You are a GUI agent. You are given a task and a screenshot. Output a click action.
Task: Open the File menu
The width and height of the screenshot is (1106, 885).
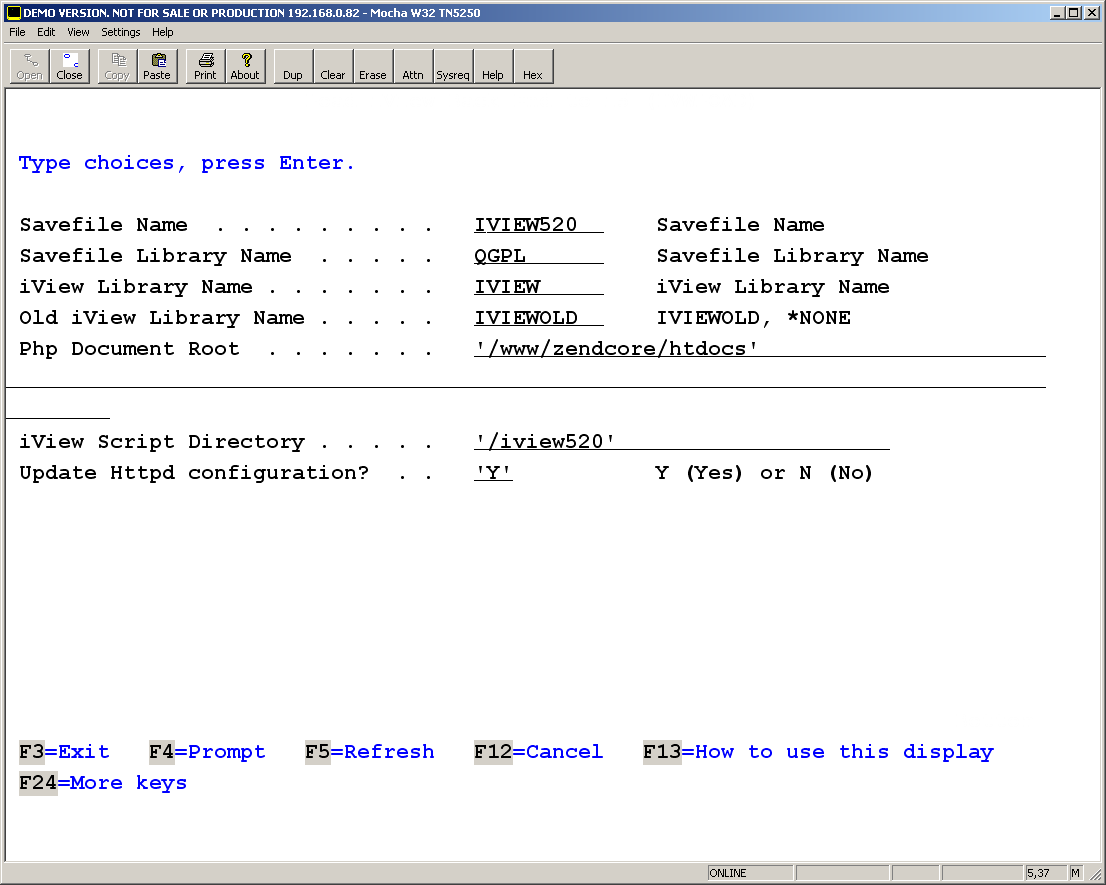pyautogui.click(x=17, y=32)
